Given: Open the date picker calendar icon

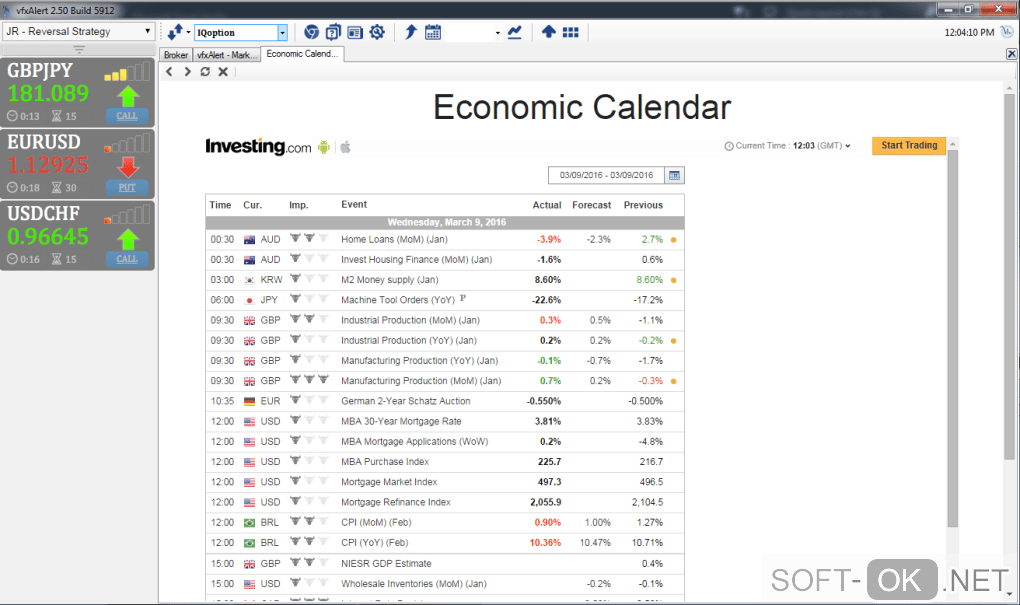Looking at the screenshot, I should 674,175.
